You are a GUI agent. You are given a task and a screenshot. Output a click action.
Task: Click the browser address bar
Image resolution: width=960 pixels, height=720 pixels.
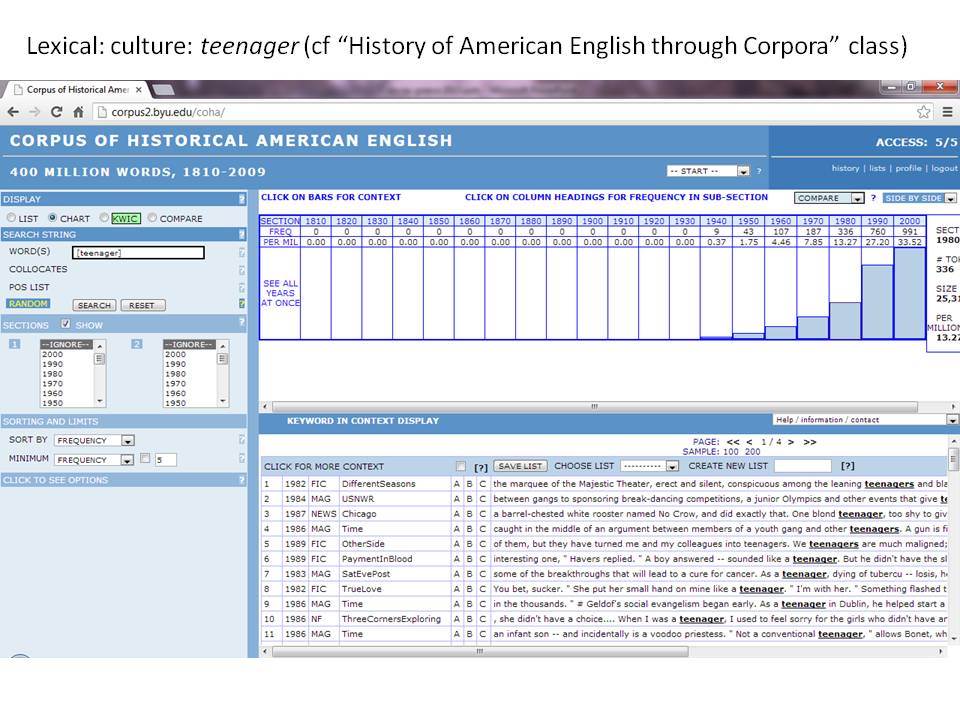(x=502, y=112)
